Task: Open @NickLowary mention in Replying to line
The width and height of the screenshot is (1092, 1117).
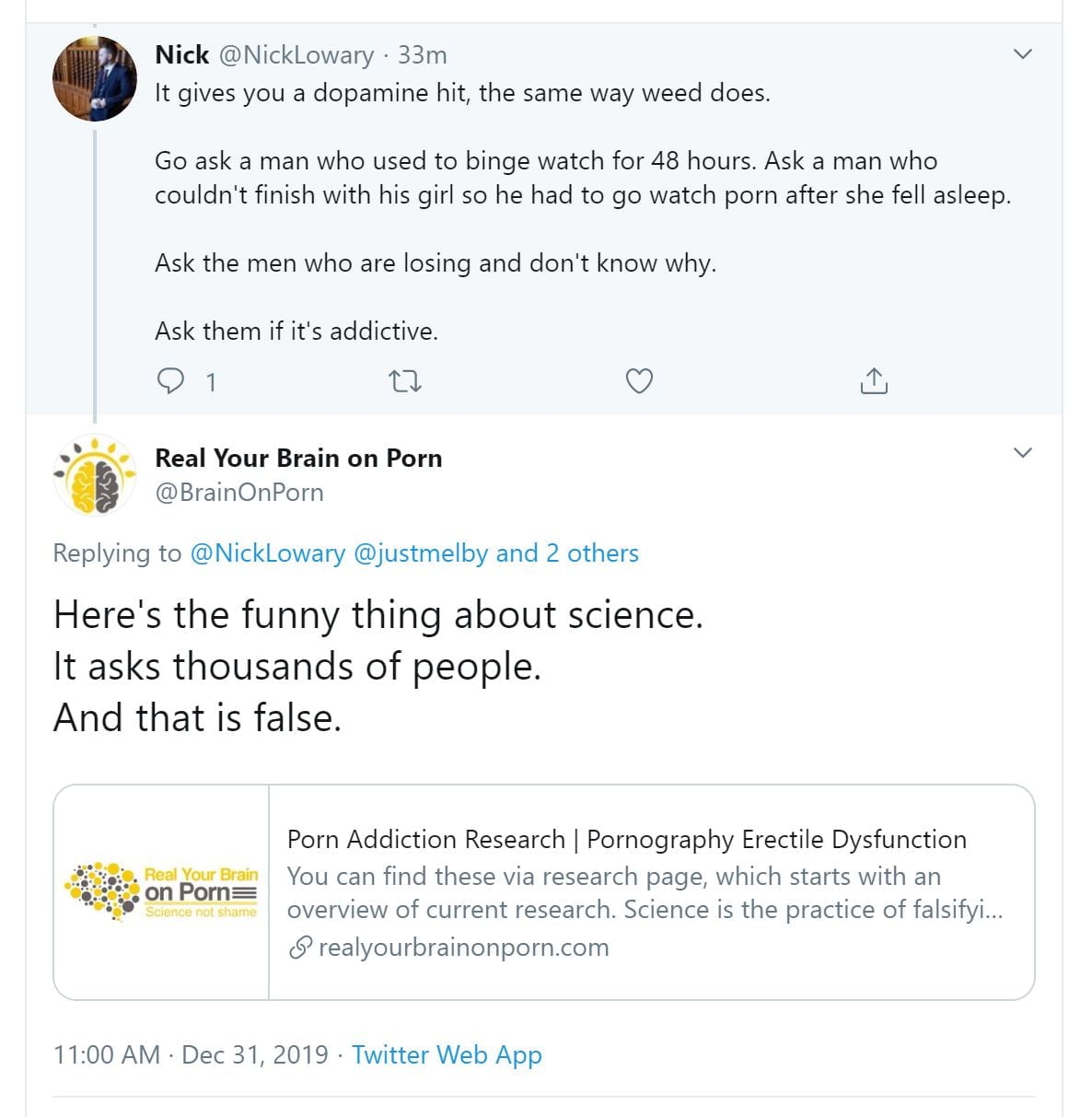Action: coord(267,553)
